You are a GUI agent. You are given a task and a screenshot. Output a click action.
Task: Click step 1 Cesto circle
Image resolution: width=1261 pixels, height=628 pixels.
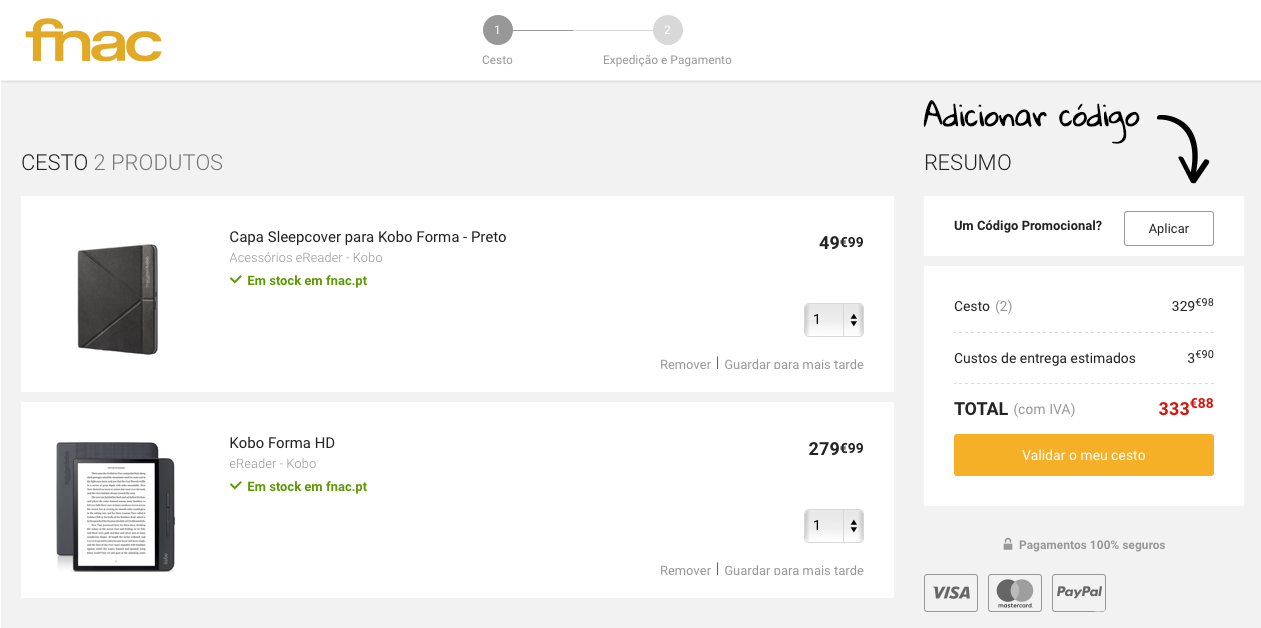tap(497, 30)
